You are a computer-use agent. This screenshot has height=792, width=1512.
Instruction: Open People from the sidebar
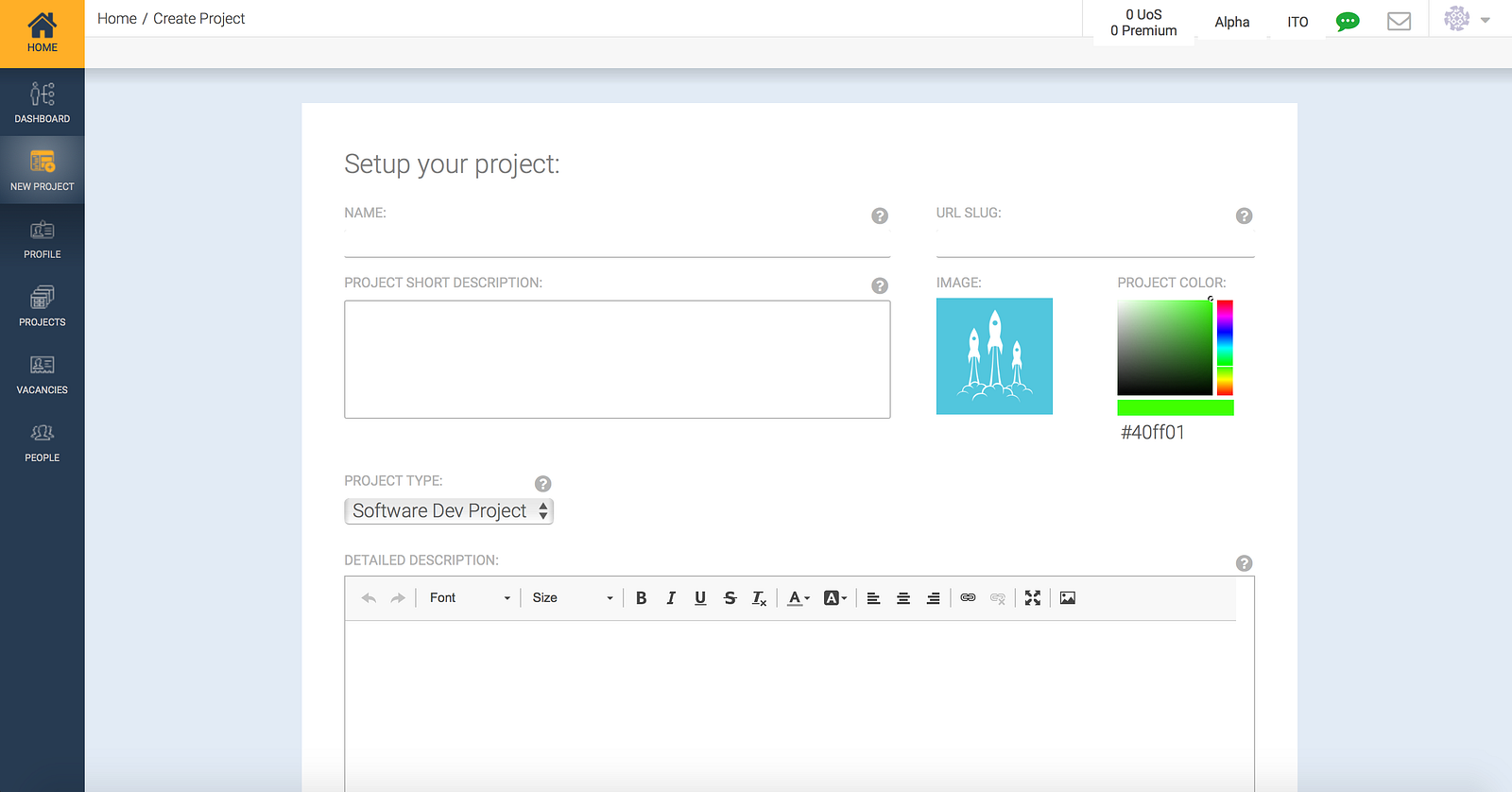pyautogui.click(x=42, y=442)
